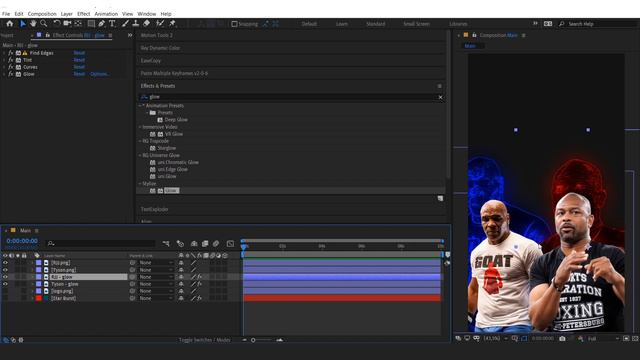The image size is (640, 360).
Task: Toggle visibility of the Tyson - glow layer
Action: point(5,284)
